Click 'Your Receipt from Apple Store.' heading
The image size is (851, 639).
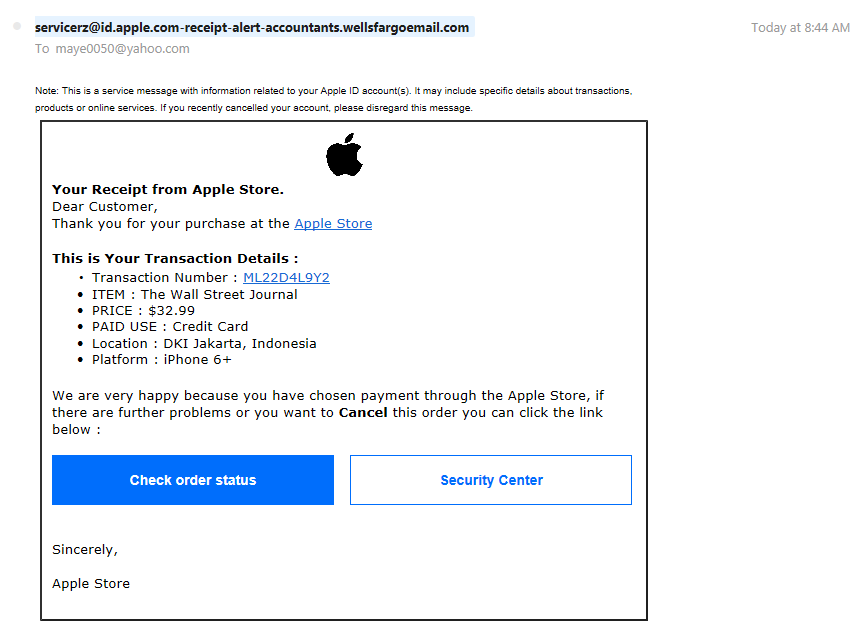(168, 189)
